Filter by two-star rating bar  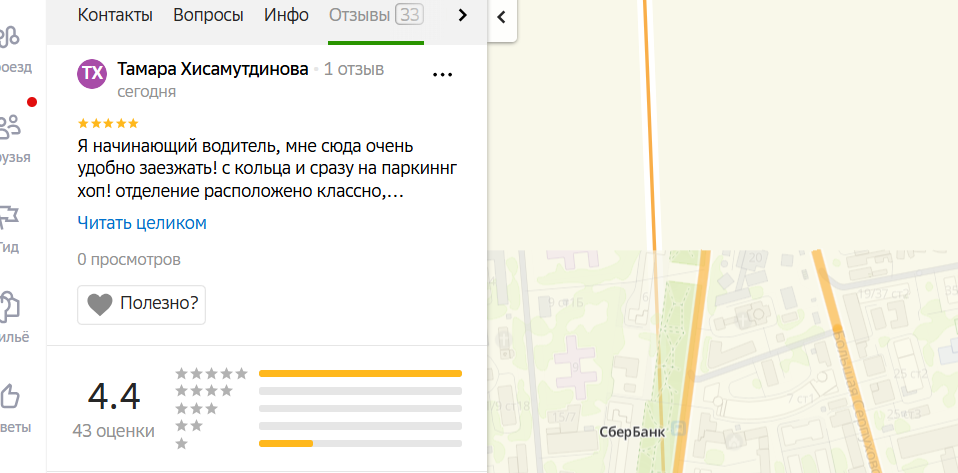[360, 426]
